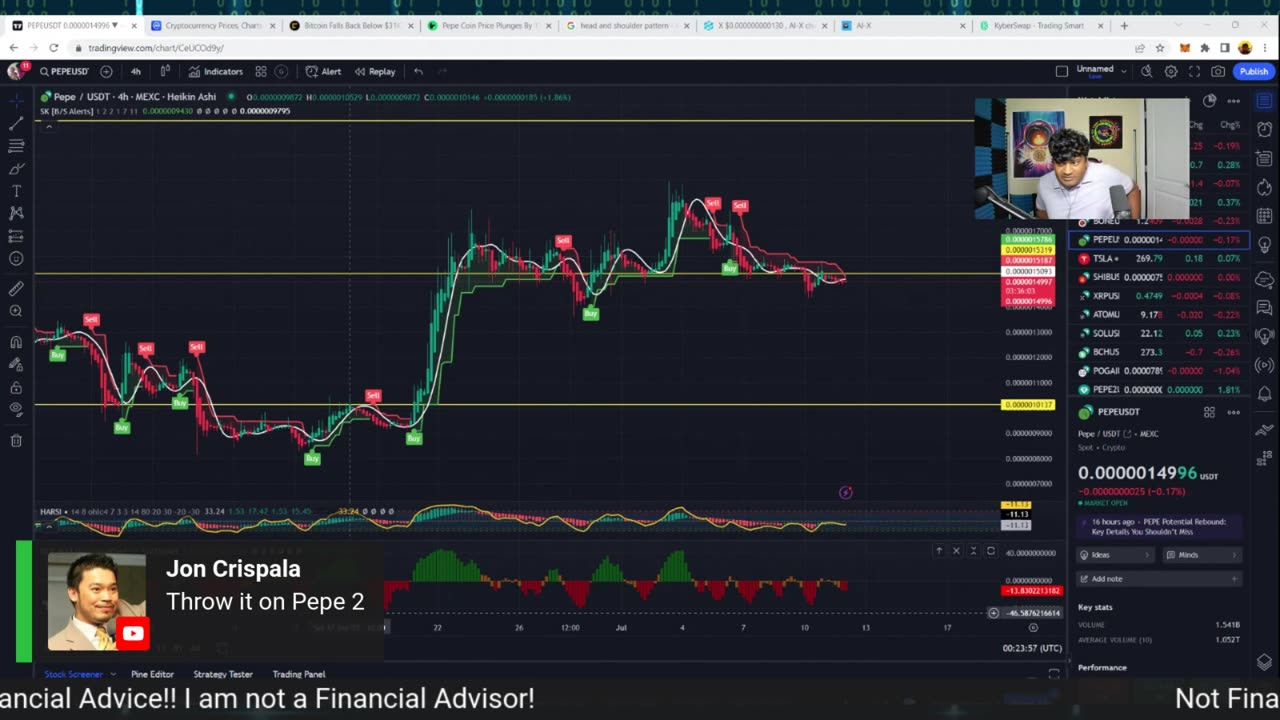The width and height of the screenshot is (1280, 720).
Task: Open the Unnamed layout dropdown arrow
Action: coord(1125,71)
